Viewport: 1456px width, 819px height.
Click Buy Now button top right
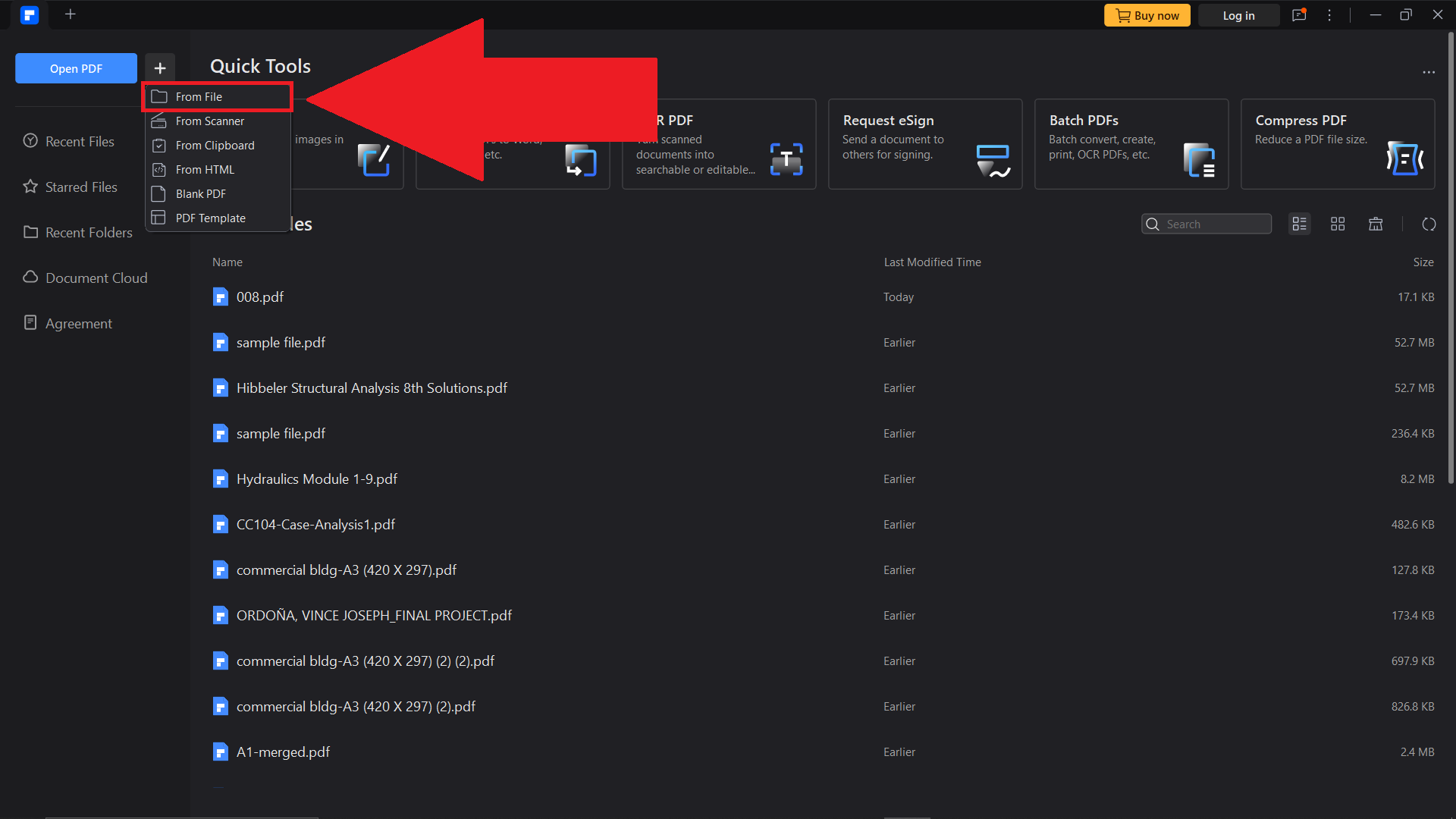coord(1148,14)
